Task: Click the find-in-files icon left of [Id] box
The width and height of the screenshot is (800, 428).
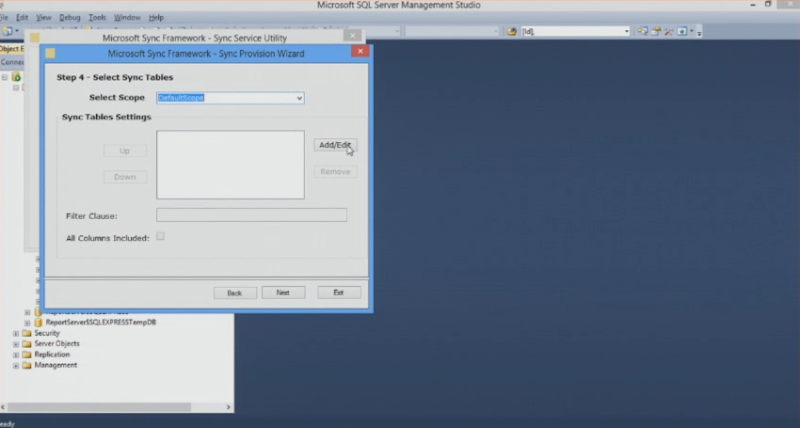Action: coord(512,32)
